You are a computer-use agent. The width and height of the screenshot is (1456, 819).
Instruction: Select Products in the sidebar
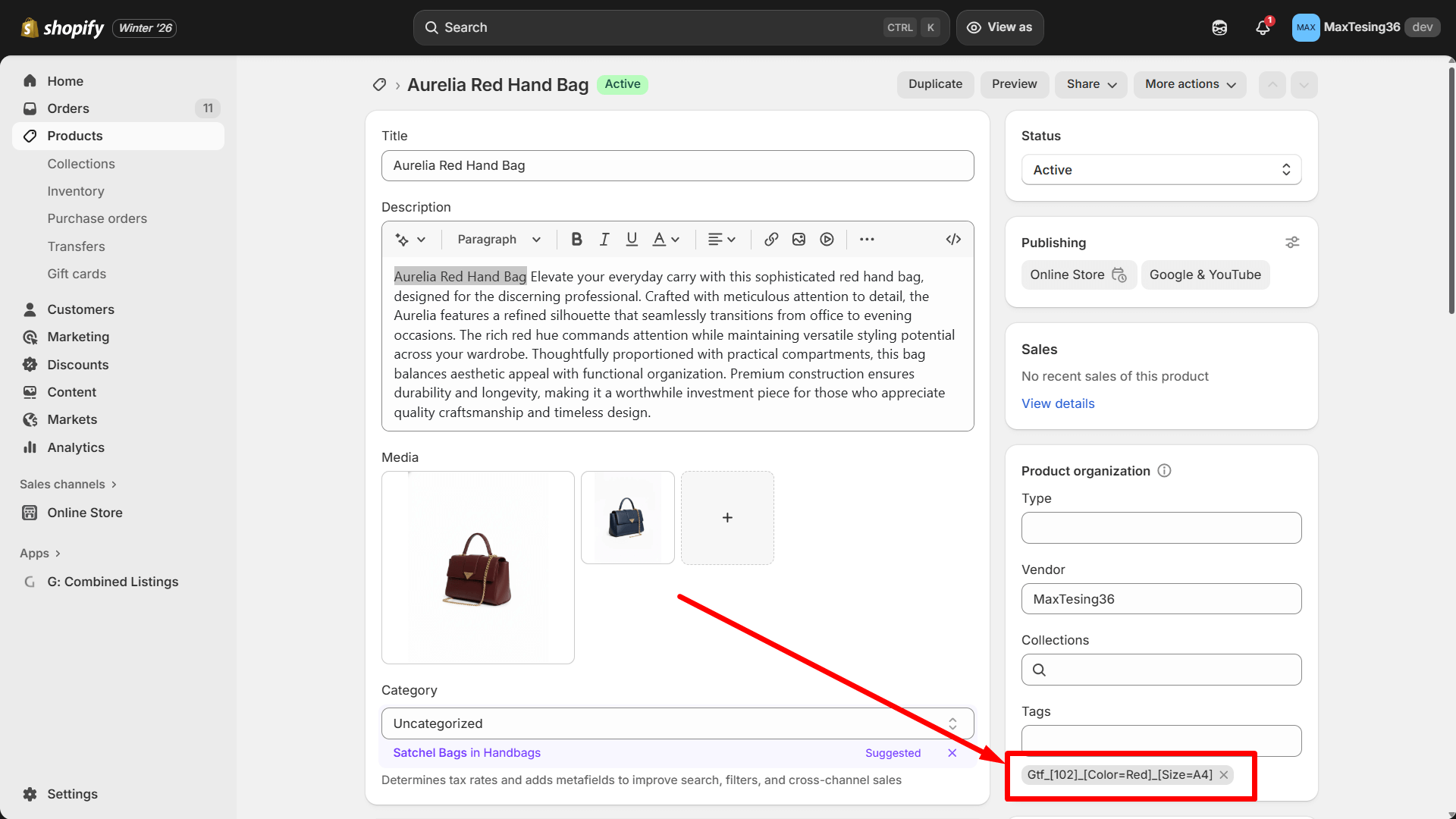(x=74, y=136)
